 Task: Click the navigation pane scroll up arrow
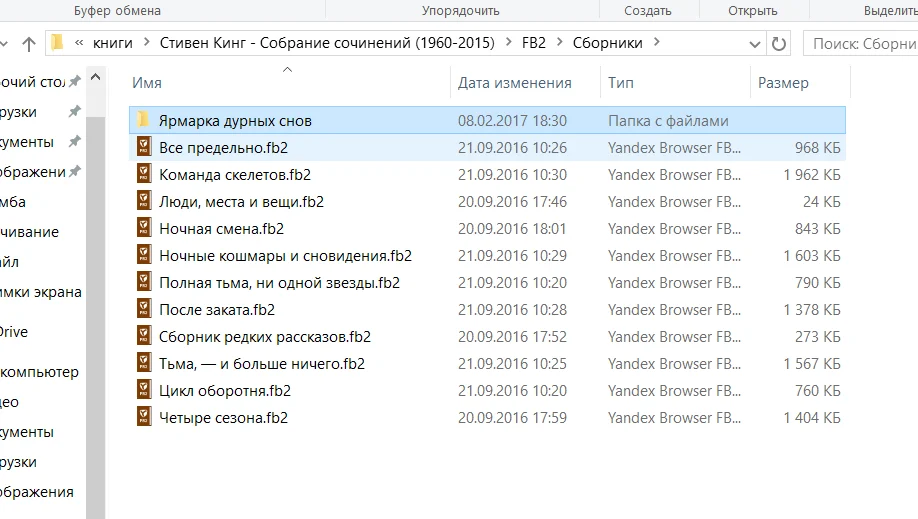pos(95,77)
